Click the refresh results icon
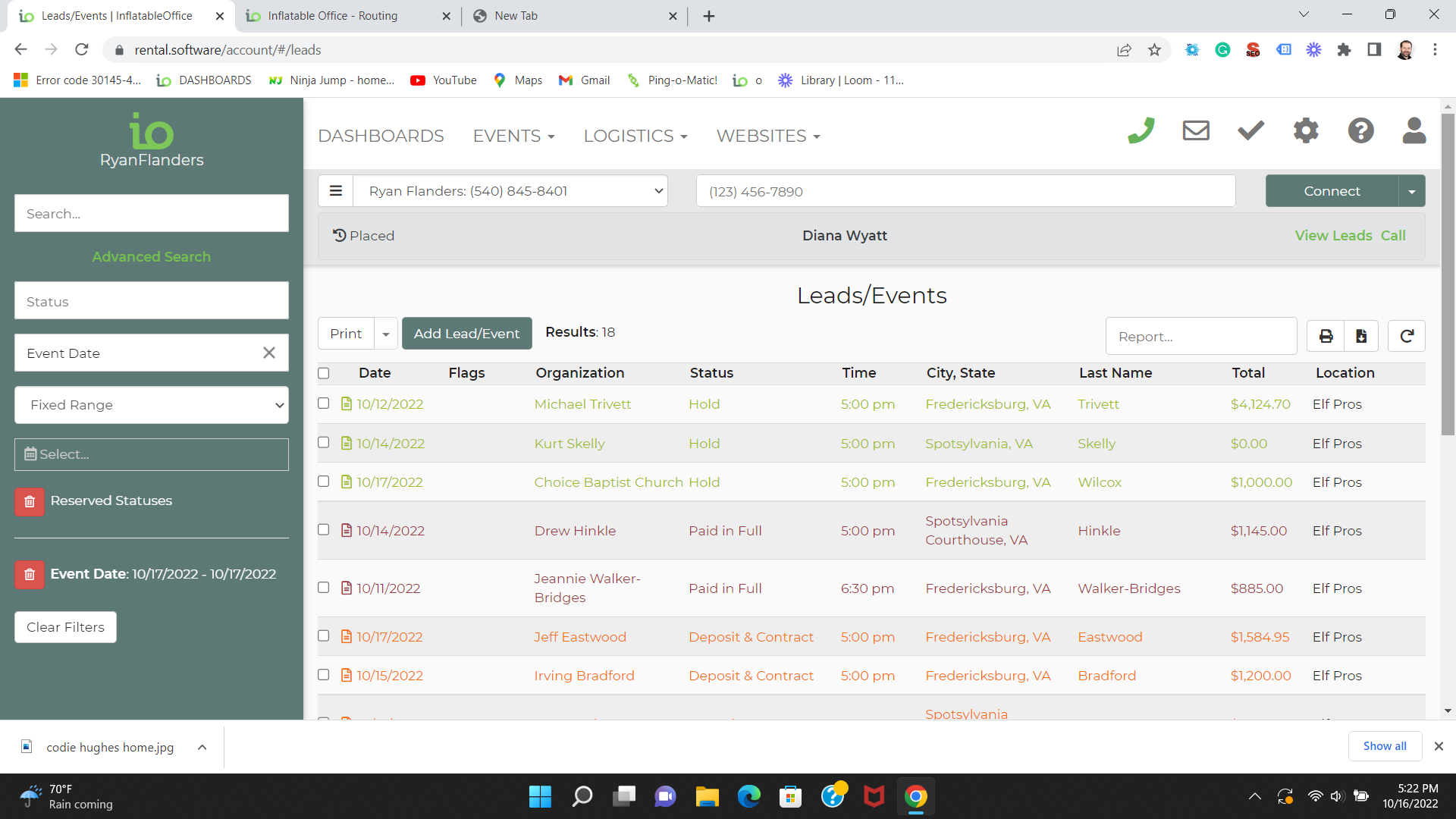 pos(1407,336)
